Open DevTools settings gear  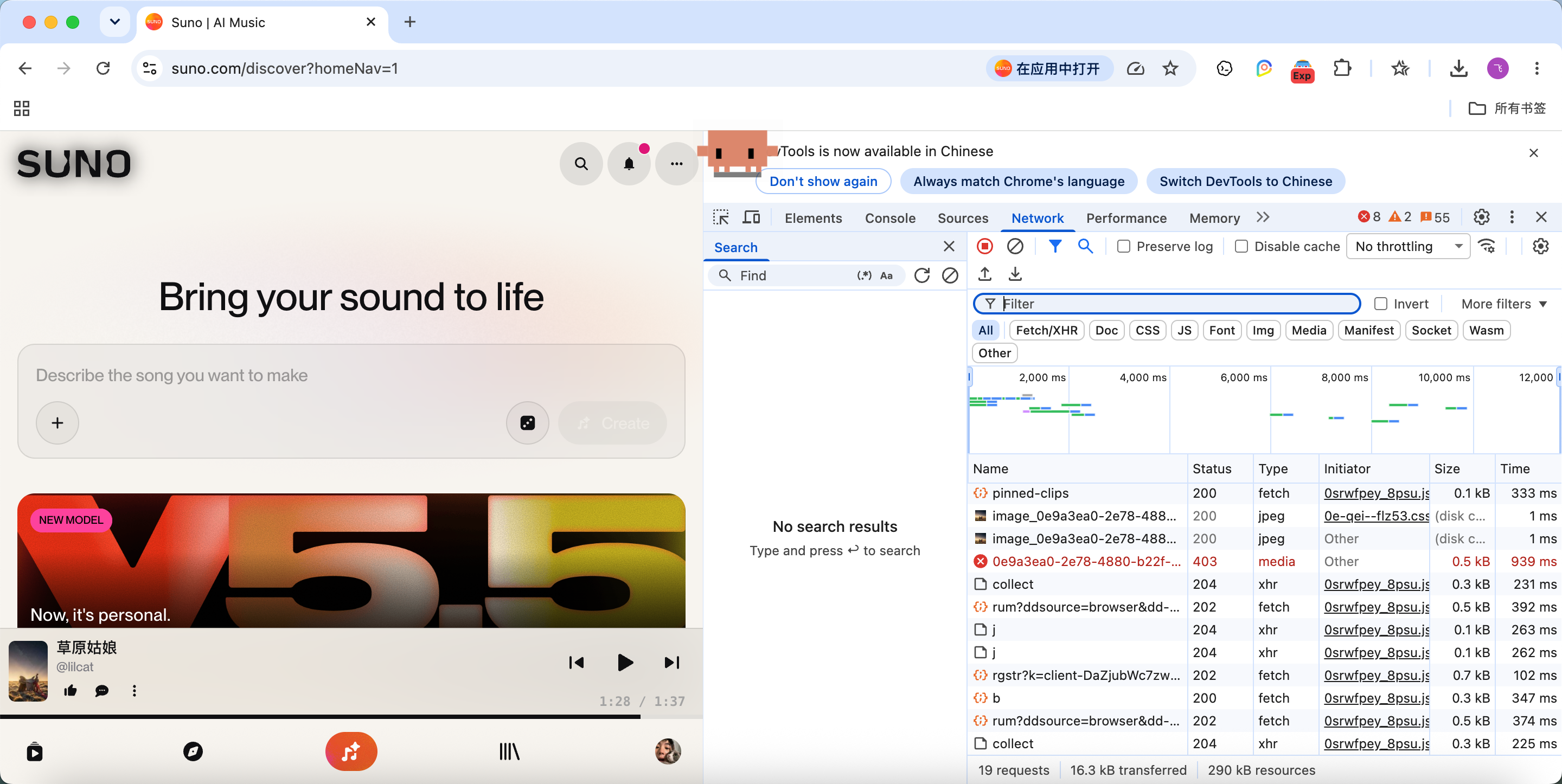[x=1481, y=217]
